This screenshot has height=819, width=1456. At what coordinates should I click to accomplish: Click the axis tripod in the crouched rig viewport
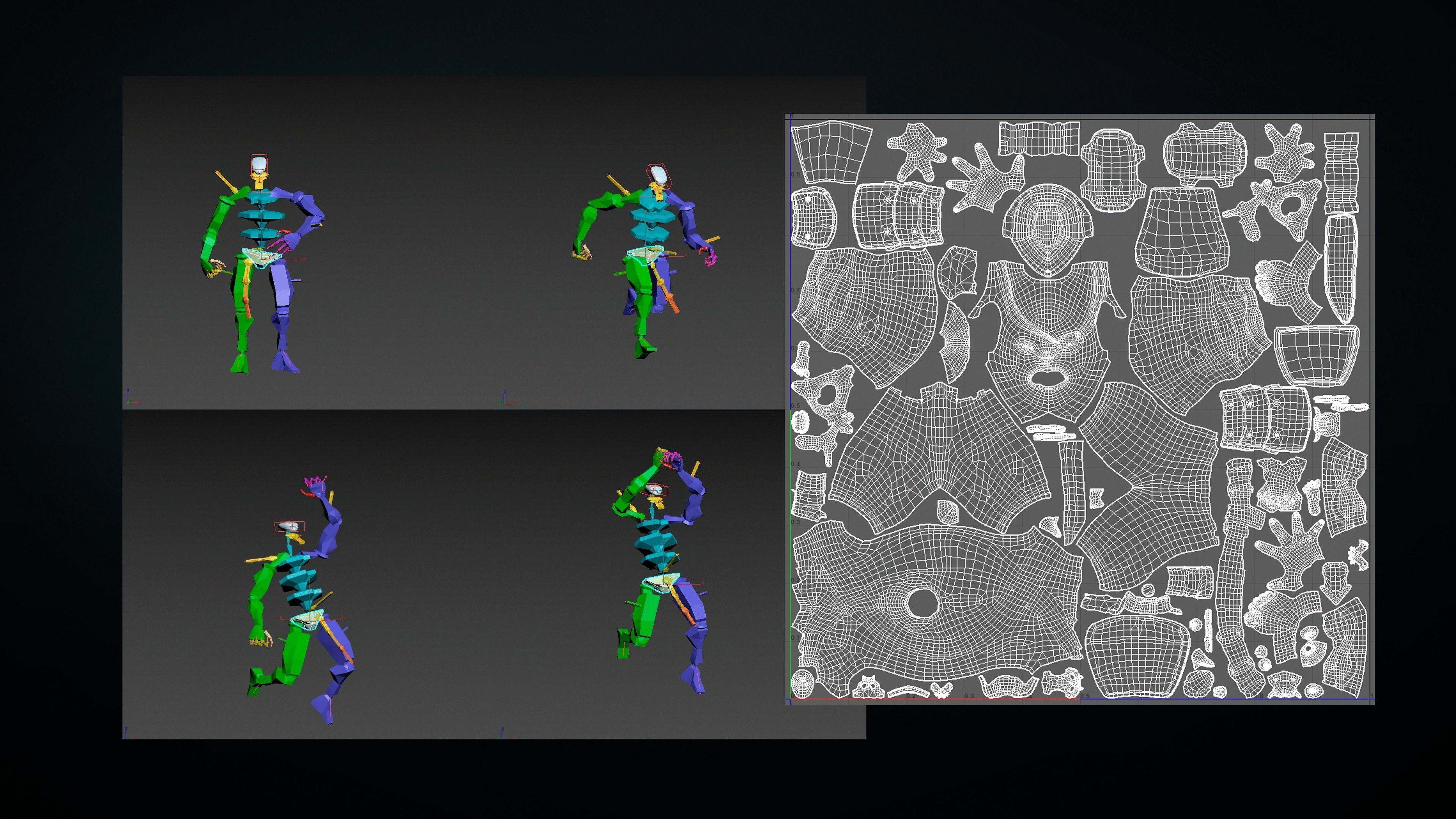pos(508,397)
